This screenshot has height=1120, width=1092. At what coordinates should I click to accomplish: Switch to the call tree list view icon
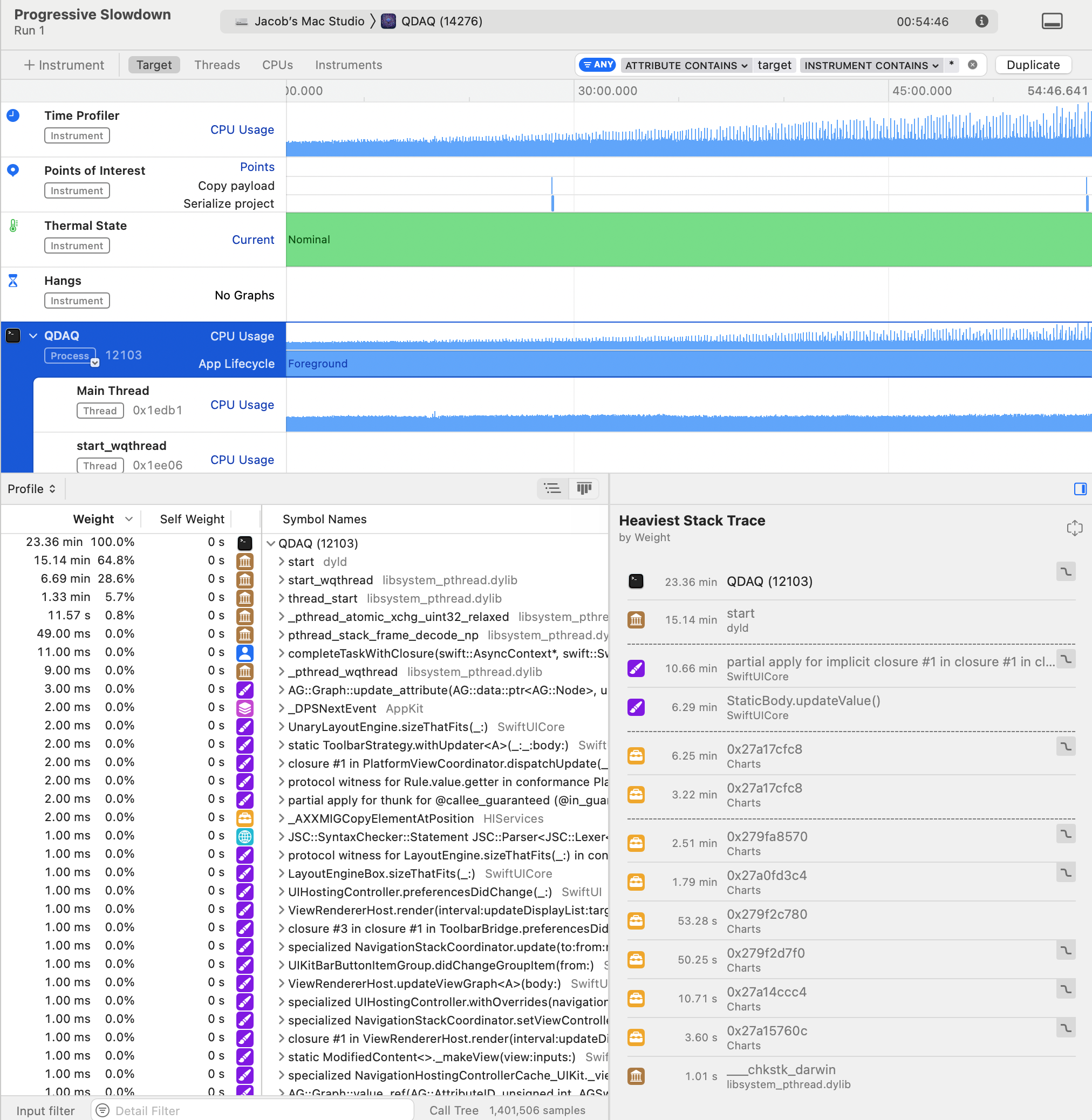click(x=552, y=489)
